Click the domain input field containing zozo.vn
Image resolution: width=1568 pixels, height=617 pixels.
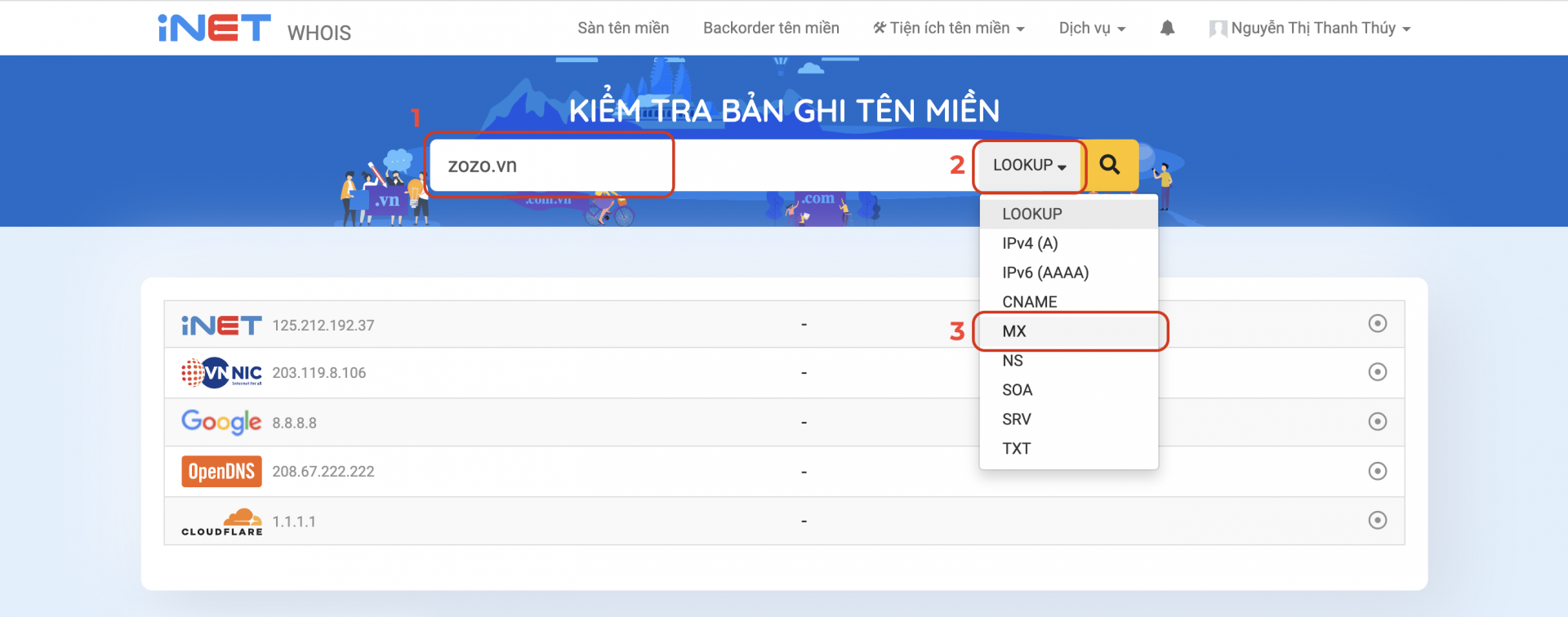[702, 165]
